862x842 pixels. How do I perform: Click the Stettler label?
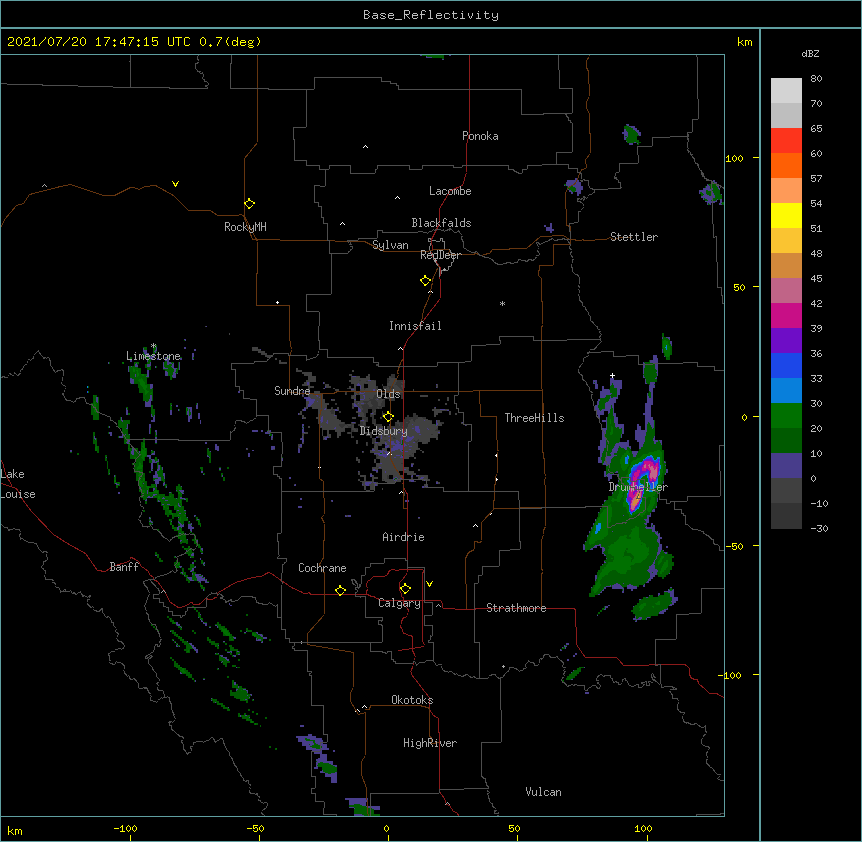634,237
